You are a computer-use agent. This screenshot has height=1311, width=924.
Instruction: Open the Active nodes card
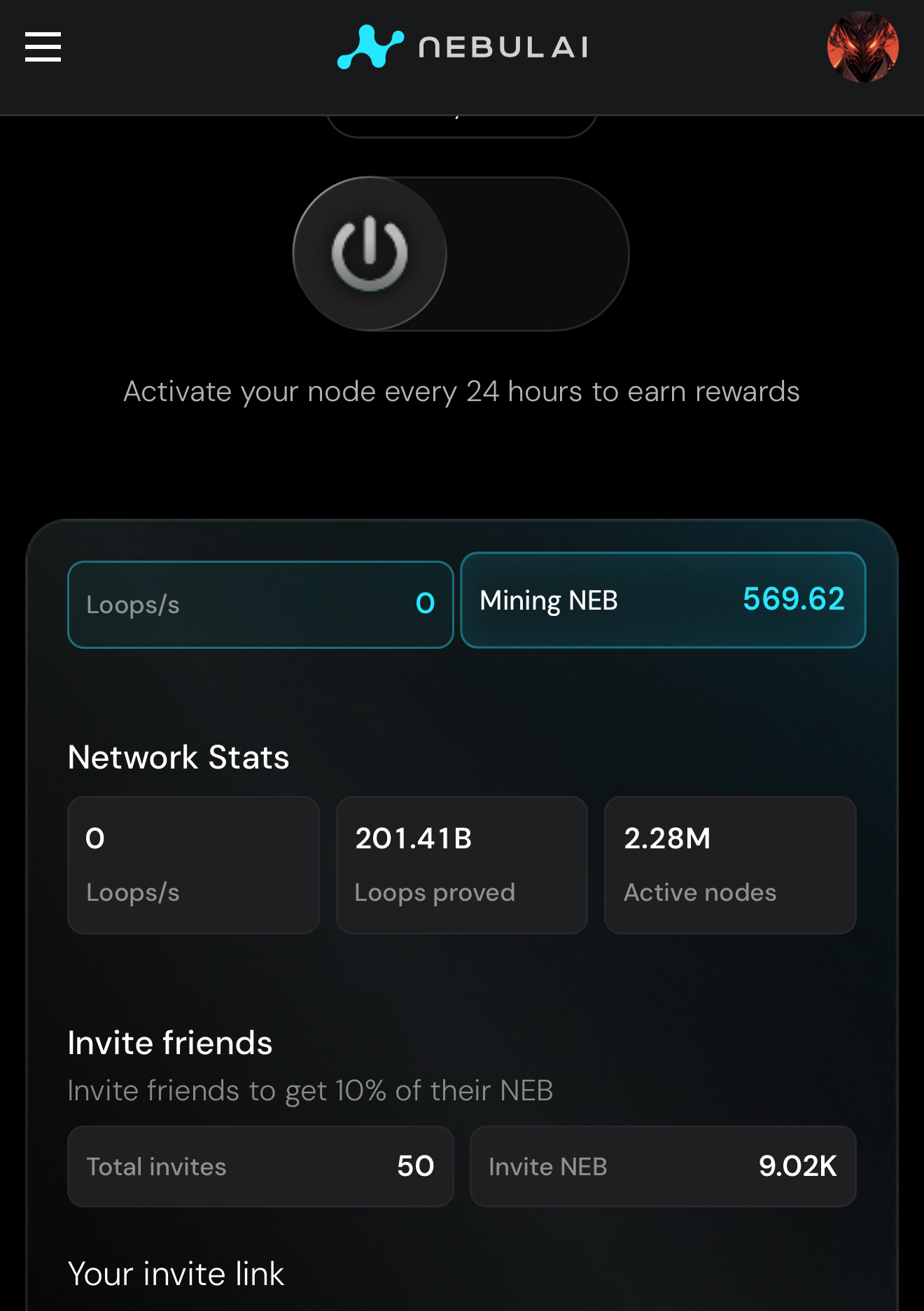(x=730, y=864)
